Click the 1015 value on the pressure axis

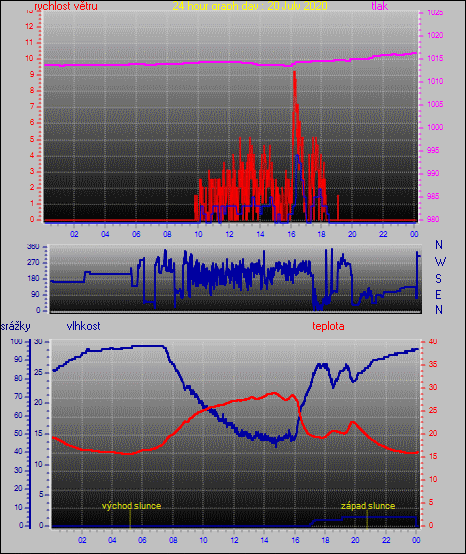[435, 59]
